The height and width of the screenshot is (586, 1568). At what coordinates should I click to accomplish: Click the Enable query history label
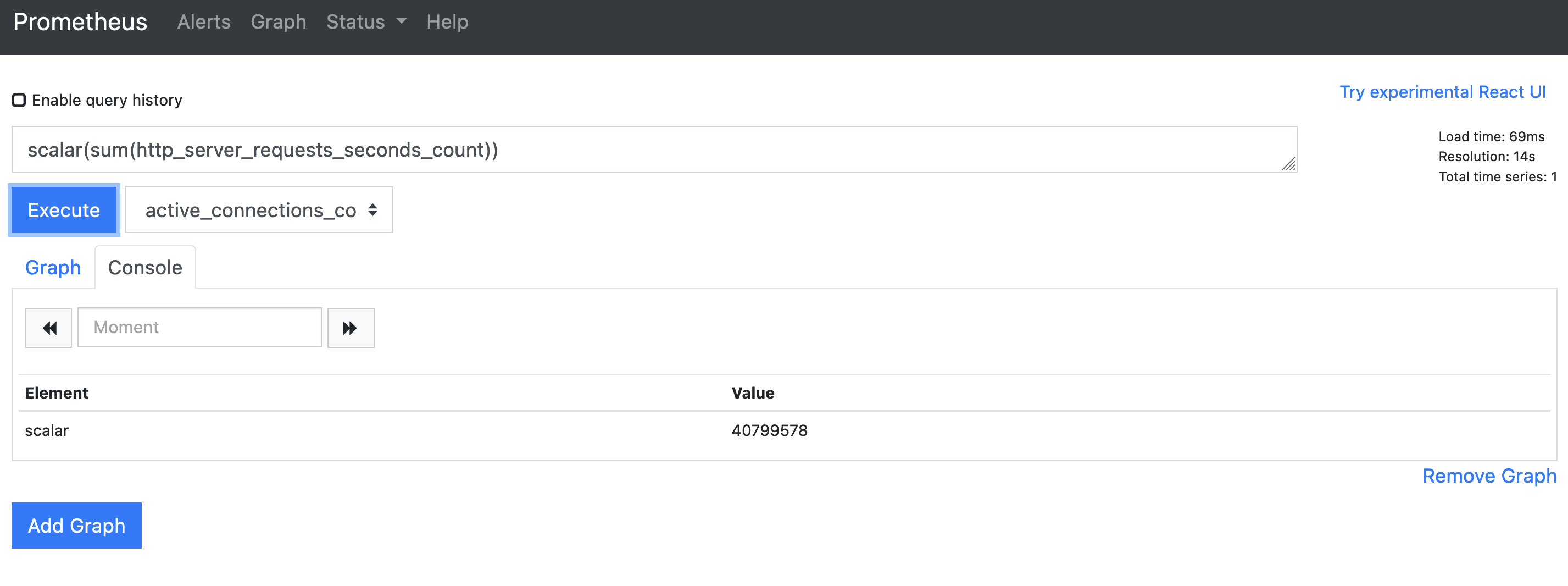click(107, 100)
